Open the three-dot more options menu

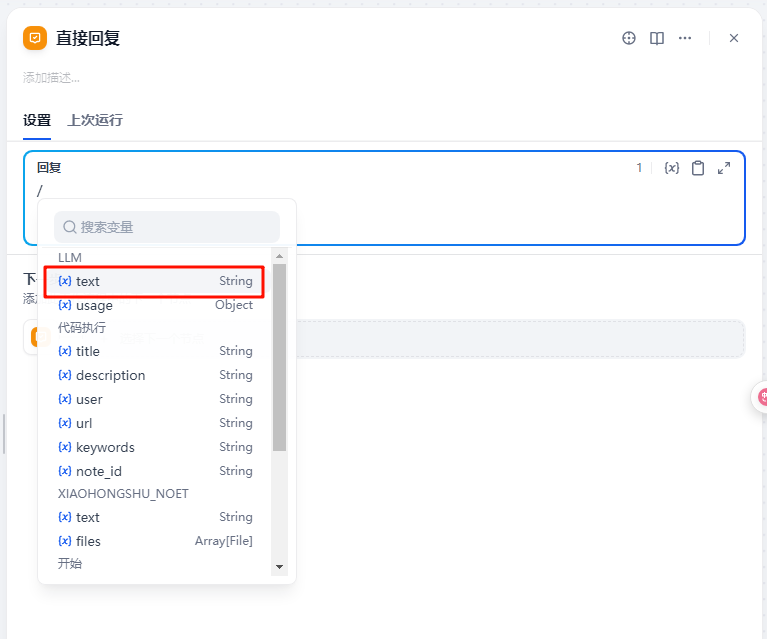[x=685, y=38]
